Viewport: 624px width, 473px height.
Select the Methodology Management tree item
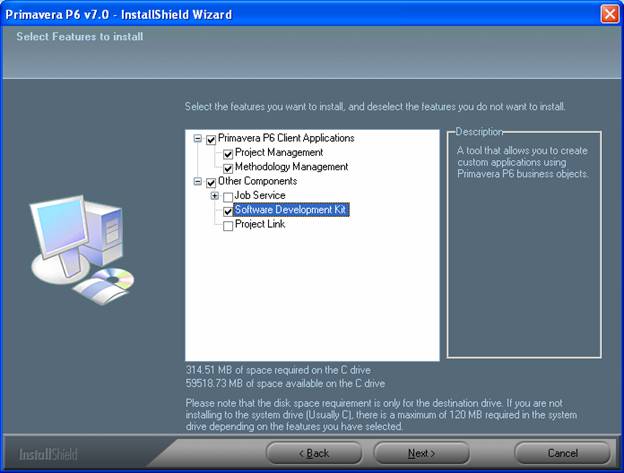tap(291, 167)
